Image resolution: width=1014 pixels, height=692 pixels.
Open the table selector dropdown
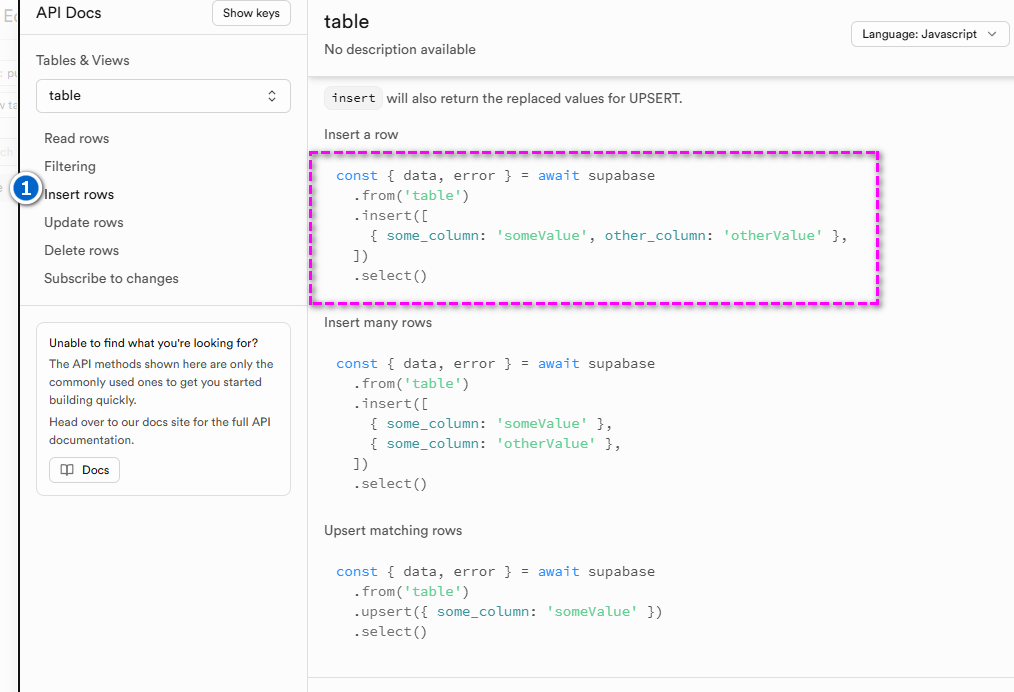(163, 96)
